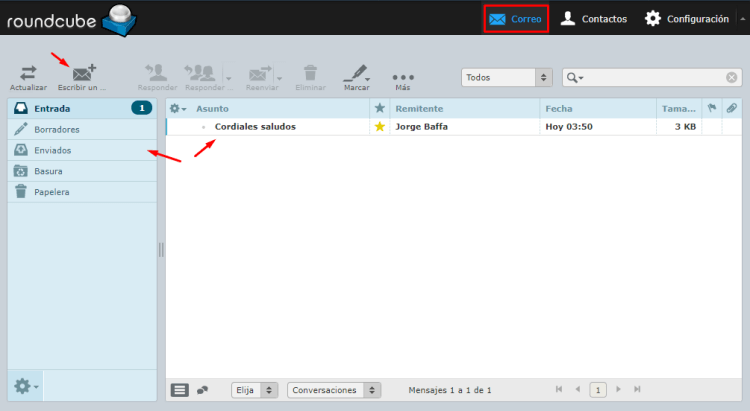Toggle the star flag on Cordiales saludos

tap(379, 127)
